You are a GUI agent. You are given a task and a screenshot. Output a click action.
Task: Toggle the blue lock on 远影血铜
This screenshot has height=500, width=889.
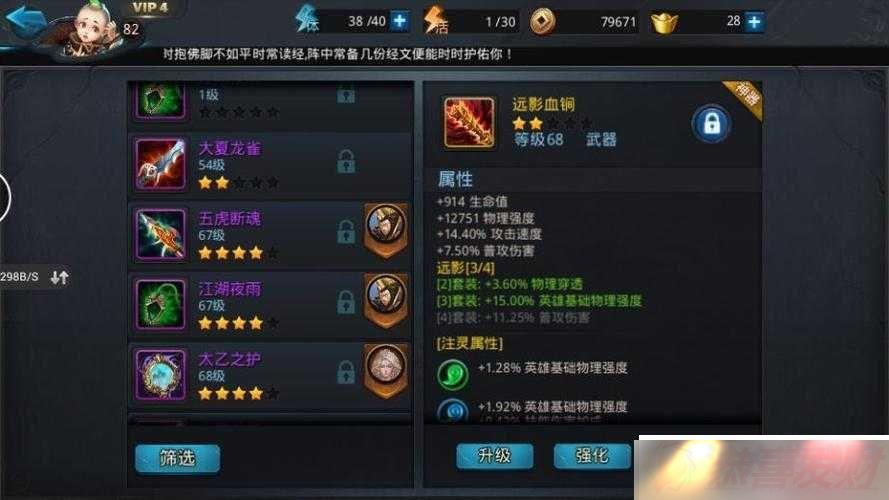(711, 124)
